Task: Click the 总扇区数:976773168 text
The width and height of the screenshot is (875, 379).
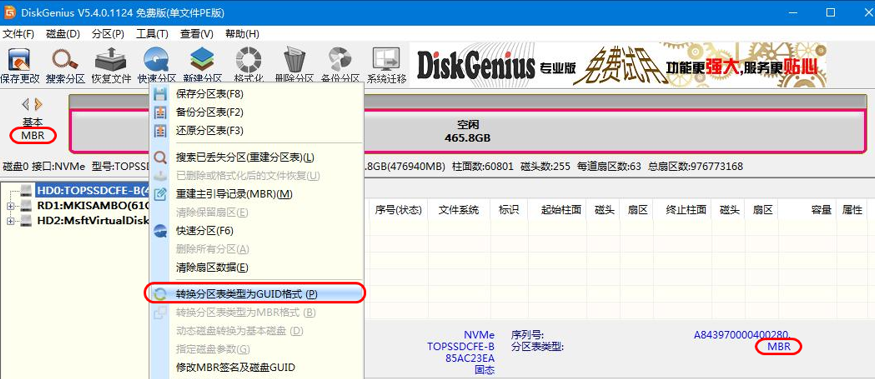Action: pos(695,166)
